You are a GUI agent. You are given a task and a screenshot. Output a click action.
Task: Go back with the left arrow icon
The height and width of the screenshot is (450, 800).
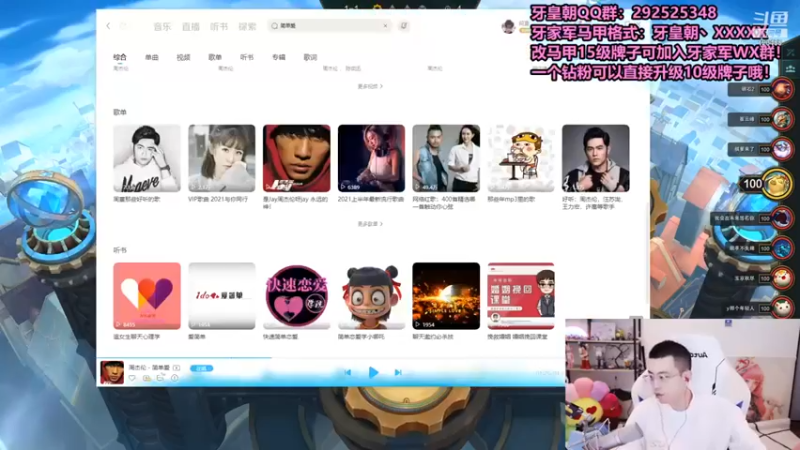coord(108,26)
